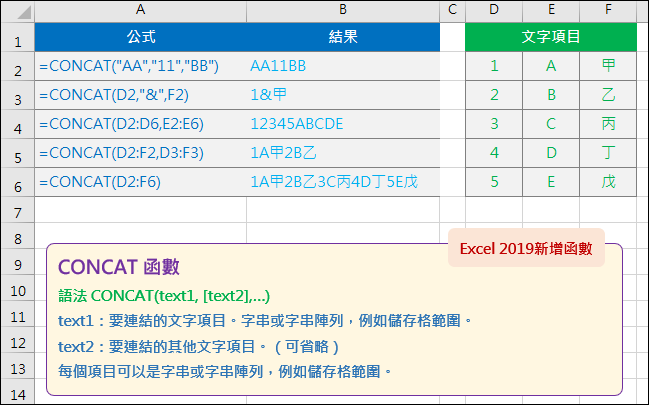The height and width of the screenshot is (405, 649).
Task: Click the select-all corner triangle
Action: pos(24,12)
